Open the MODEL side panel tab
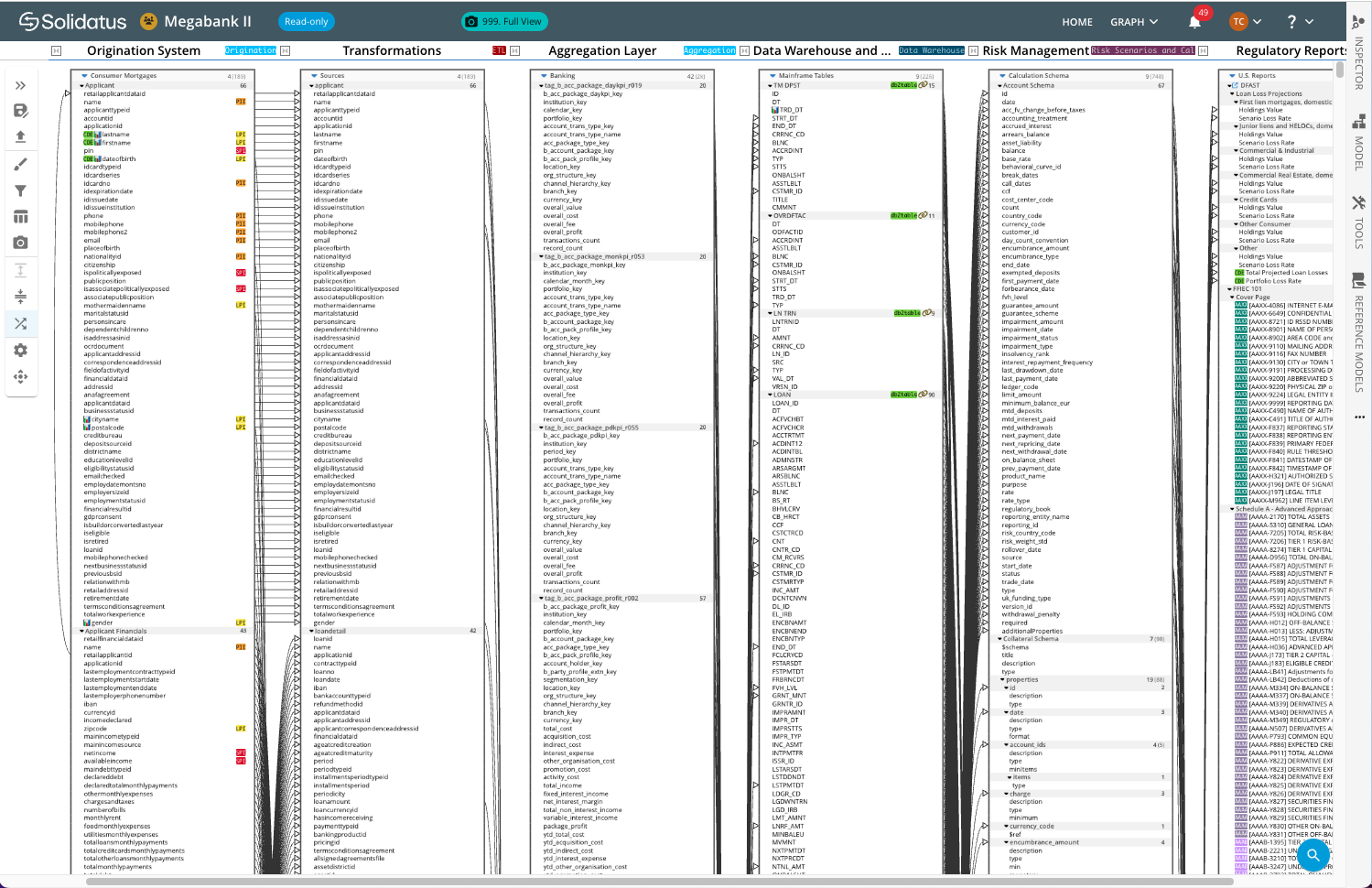Screen dimensions: 1372x888 pos(1359,143)
